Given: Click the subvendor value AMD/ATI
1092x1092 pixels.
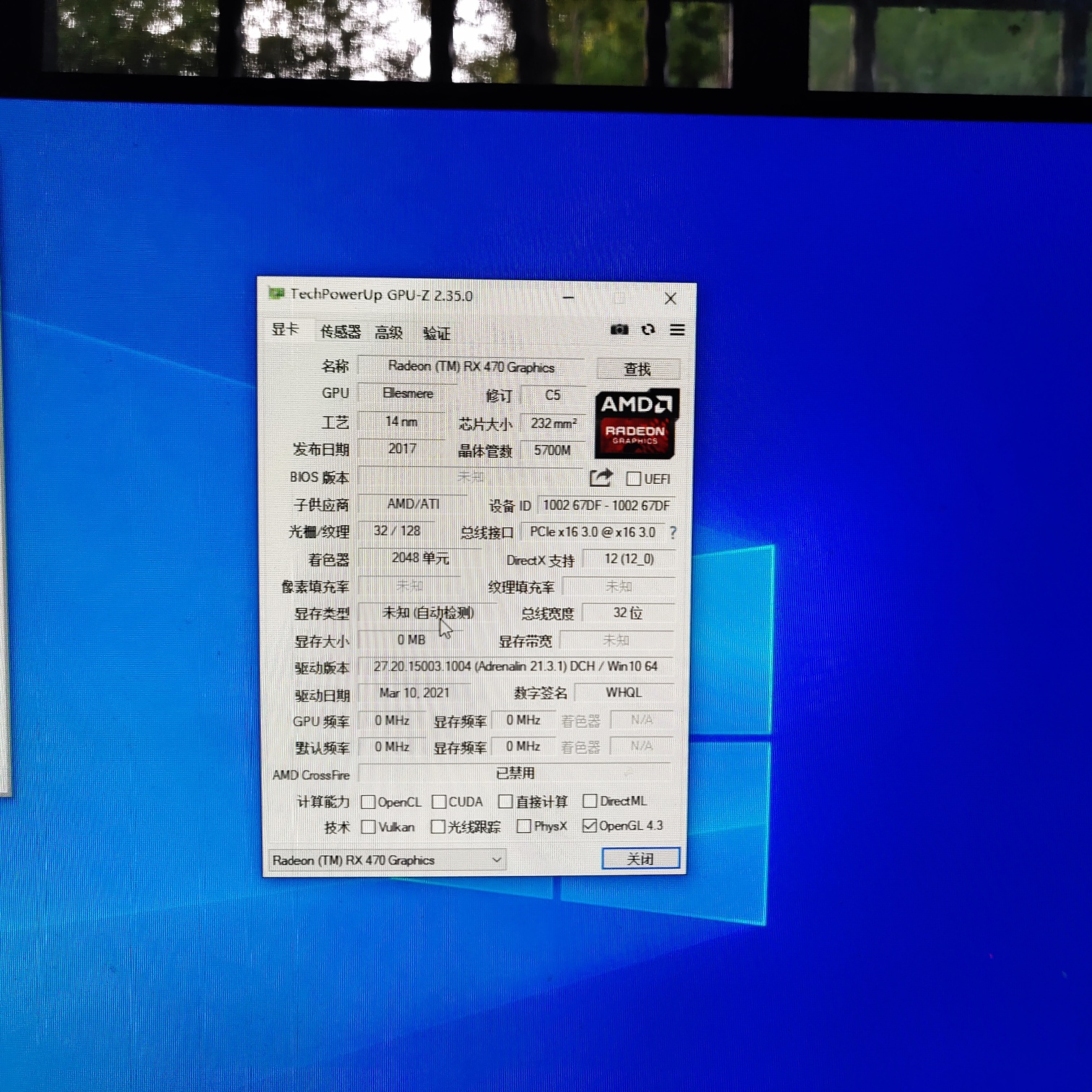Looking at the screenshot, I should 413,503.
